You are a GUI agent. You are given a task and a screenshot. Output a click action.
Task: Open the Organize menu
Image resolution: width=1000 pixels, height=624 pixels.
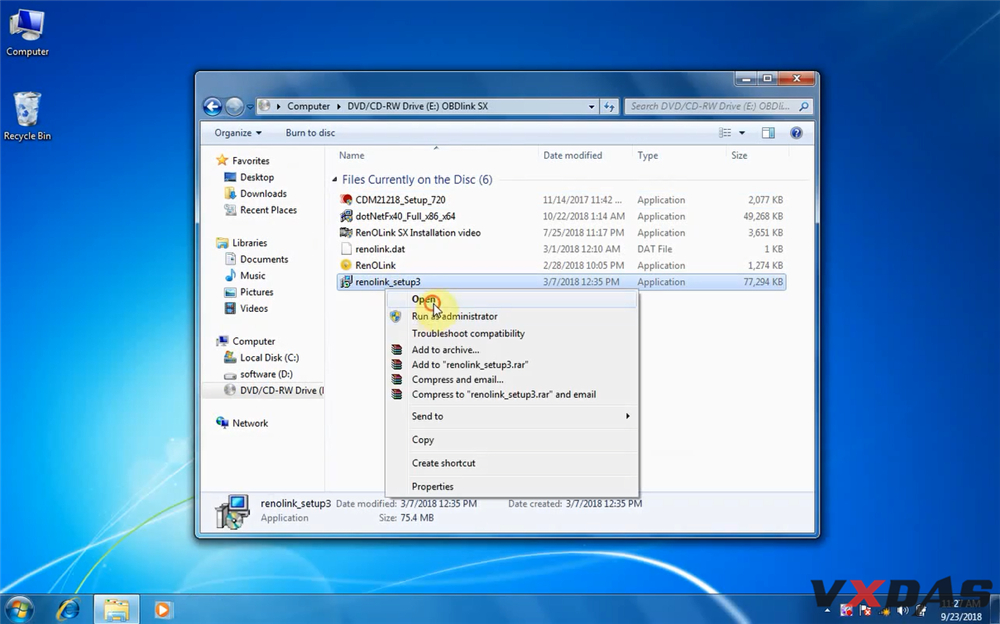tap(238, 133)
